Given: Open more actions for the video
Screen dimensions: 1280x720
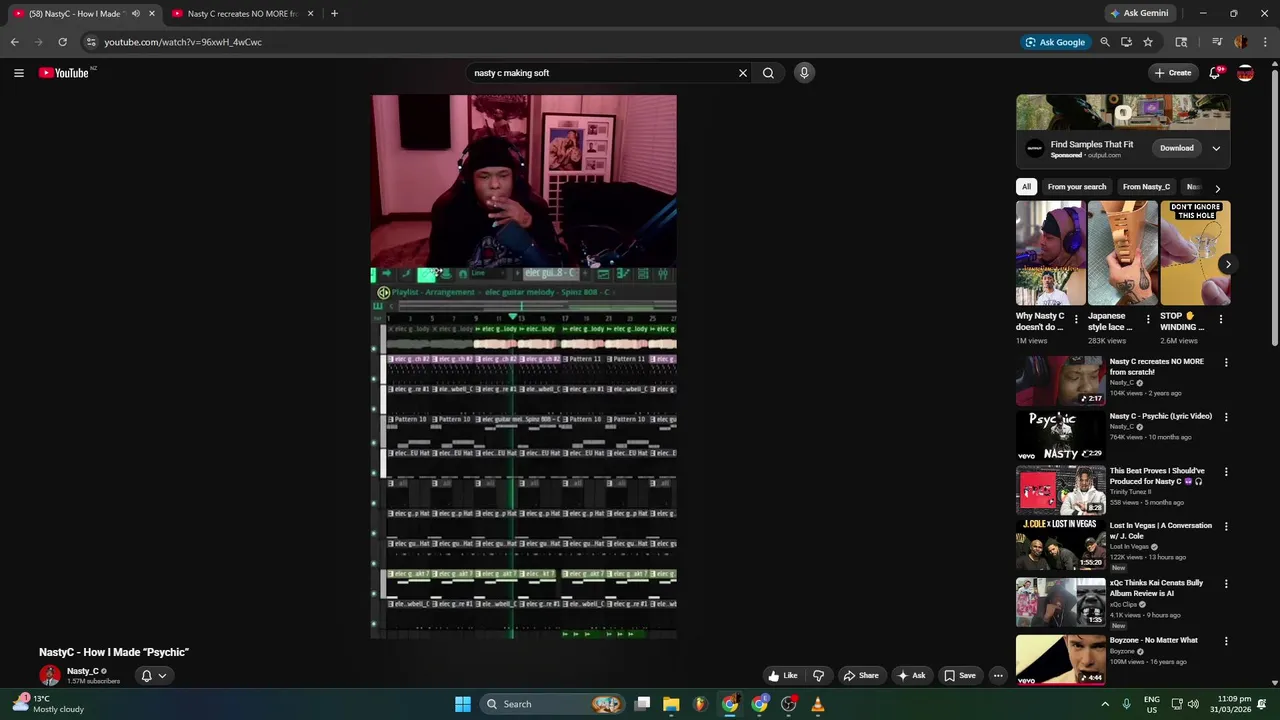Looking at the screenshot, I should [x=998, y=675].
